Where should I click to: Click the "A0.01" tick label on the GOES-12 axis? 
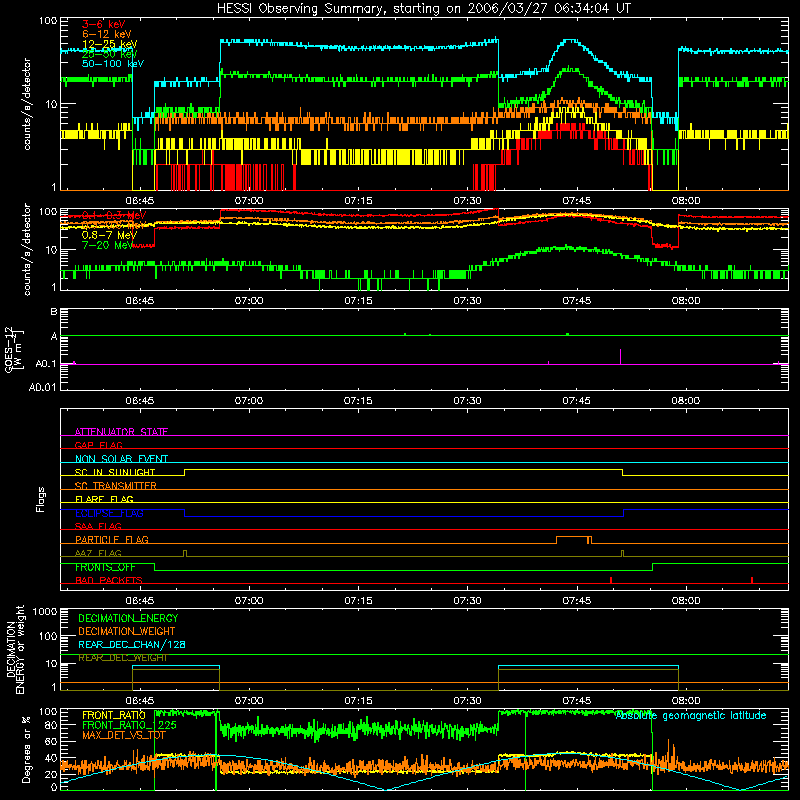click(43, 387)
